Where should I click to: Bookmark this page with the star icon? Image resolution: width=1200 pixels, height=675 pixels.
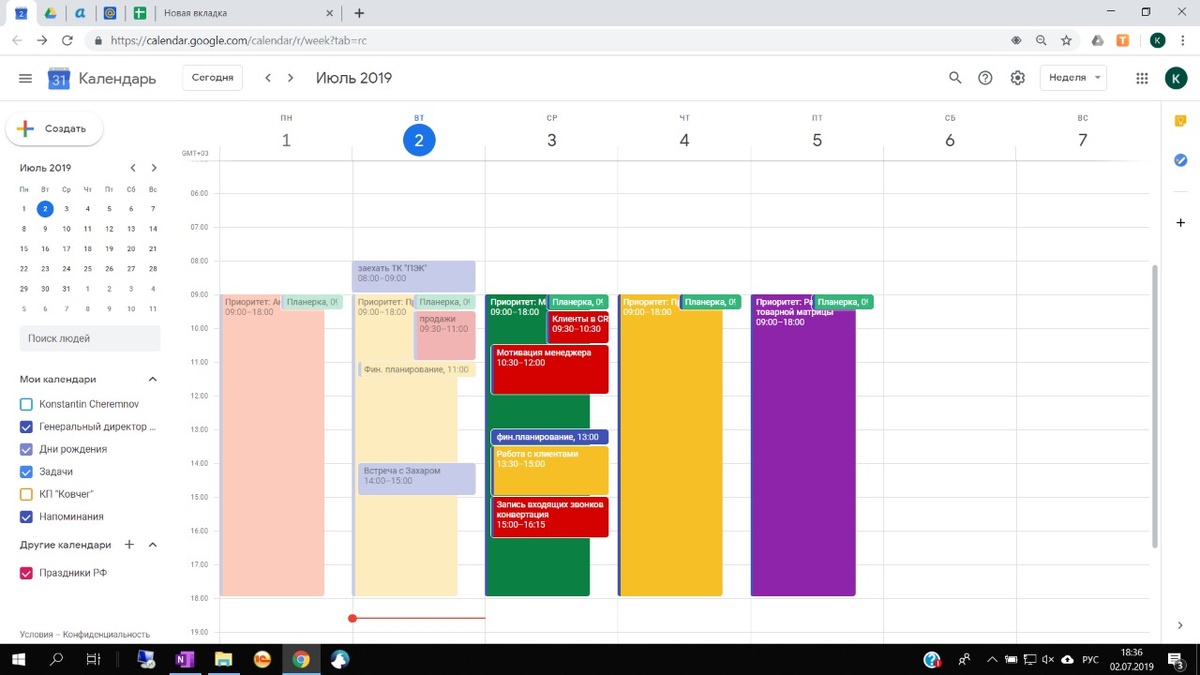[1067, 40]
